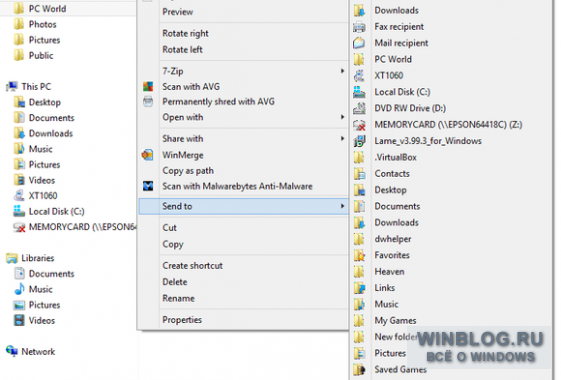The height and width of the screenshot is (380, 561).
Task: Click the XT1060 device icon in sidebar
Action: click(x=19, y=196)
